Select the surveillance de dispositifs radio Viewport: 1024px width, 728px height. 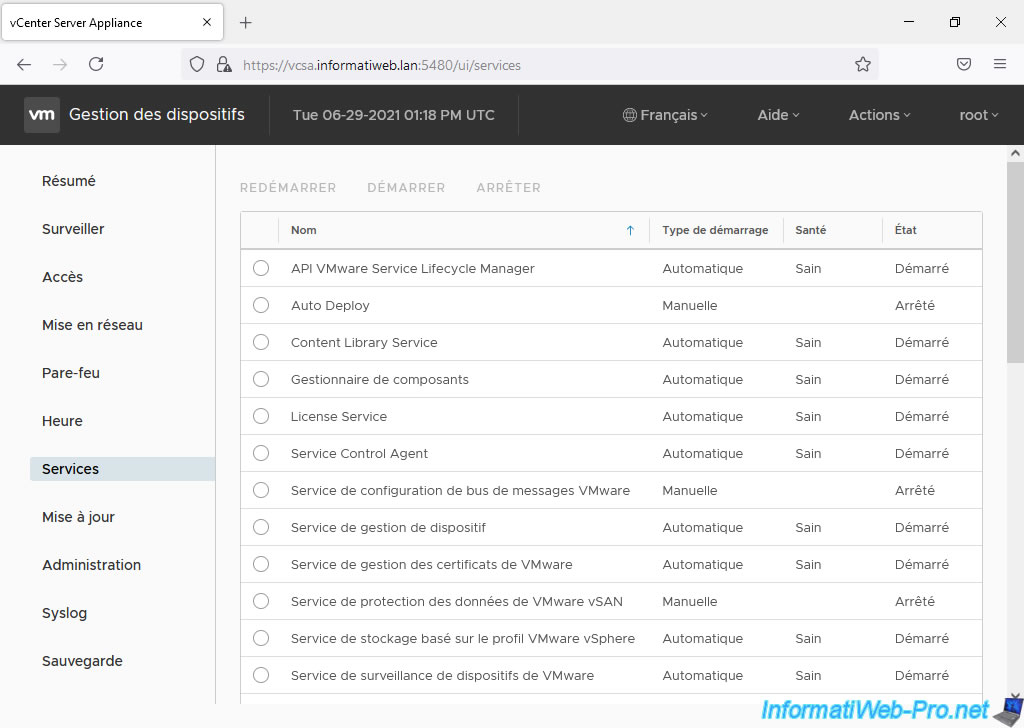pyautogui.click(x=261, y=675)
